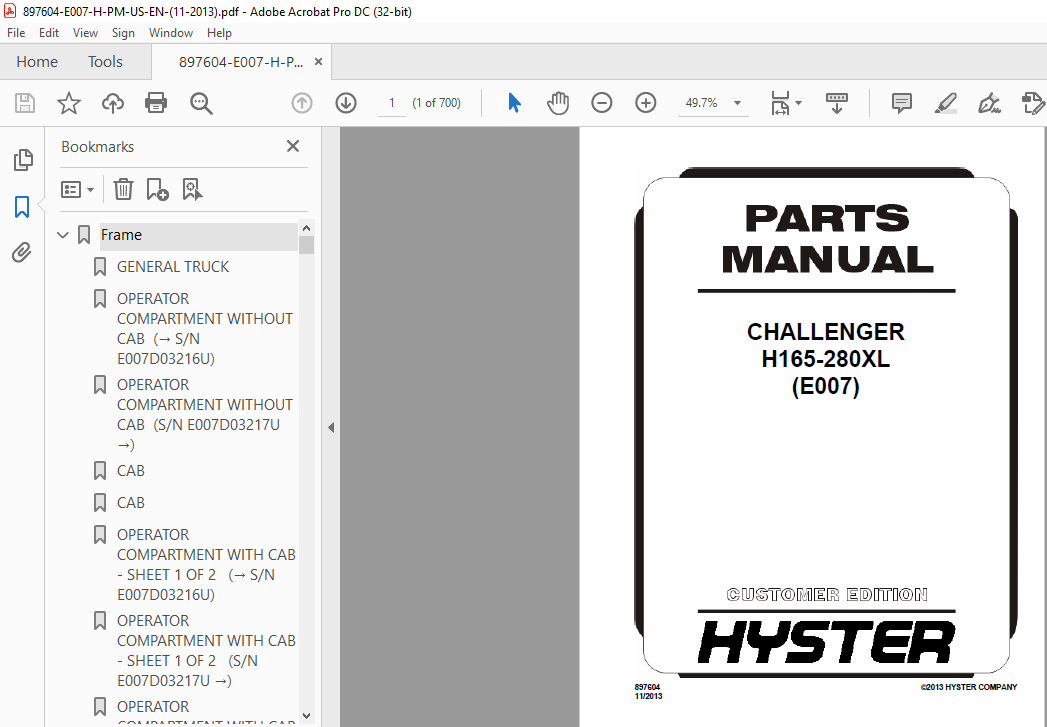The height and width of the screenshot is (727, 1047).
Task: Upload the file to Document Cloud
Action: pyautogui.click(x=112, y=103)
